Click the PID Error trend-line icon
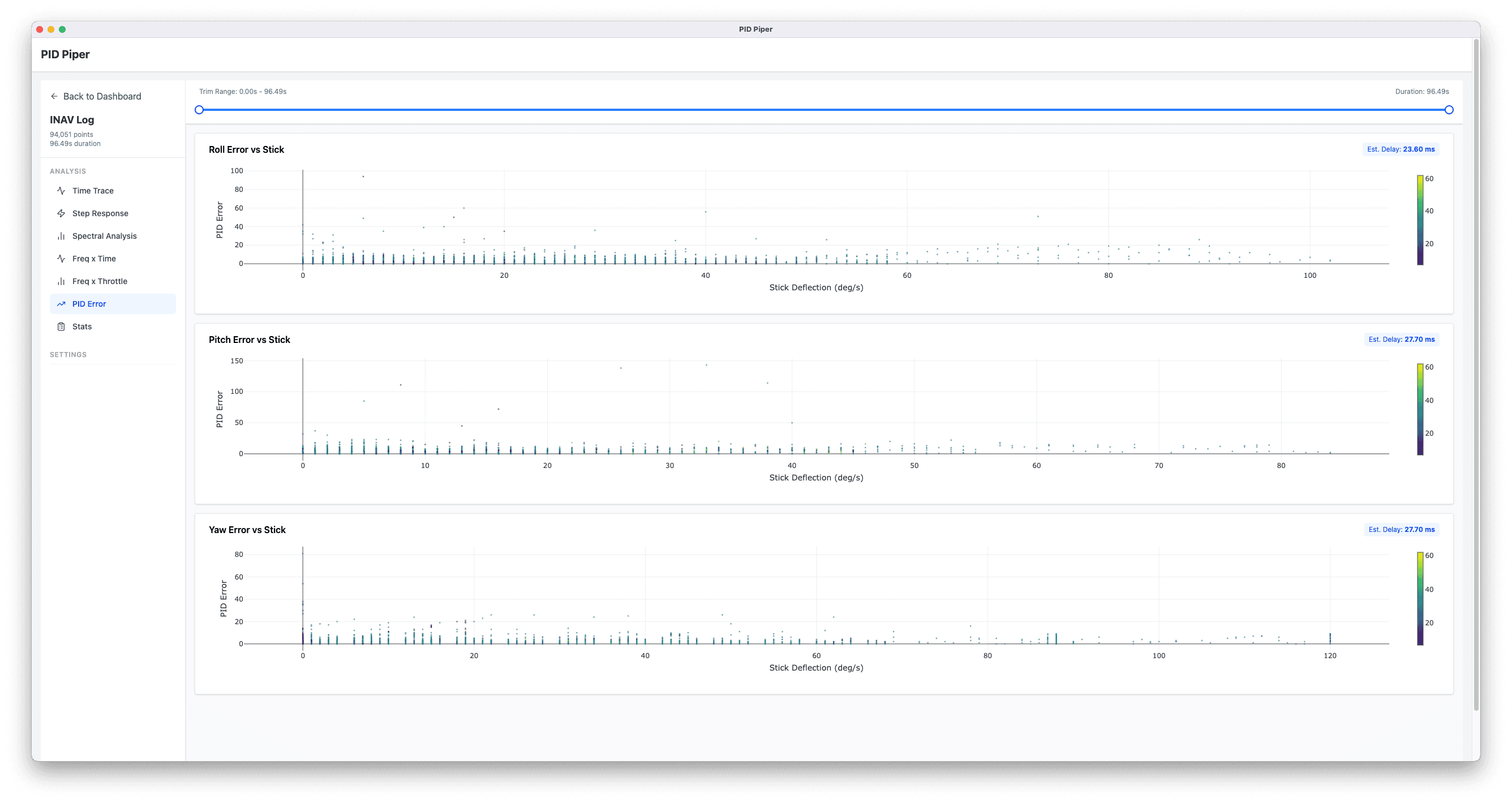The height and width of the screenshot is (803, 1512). 61,304
